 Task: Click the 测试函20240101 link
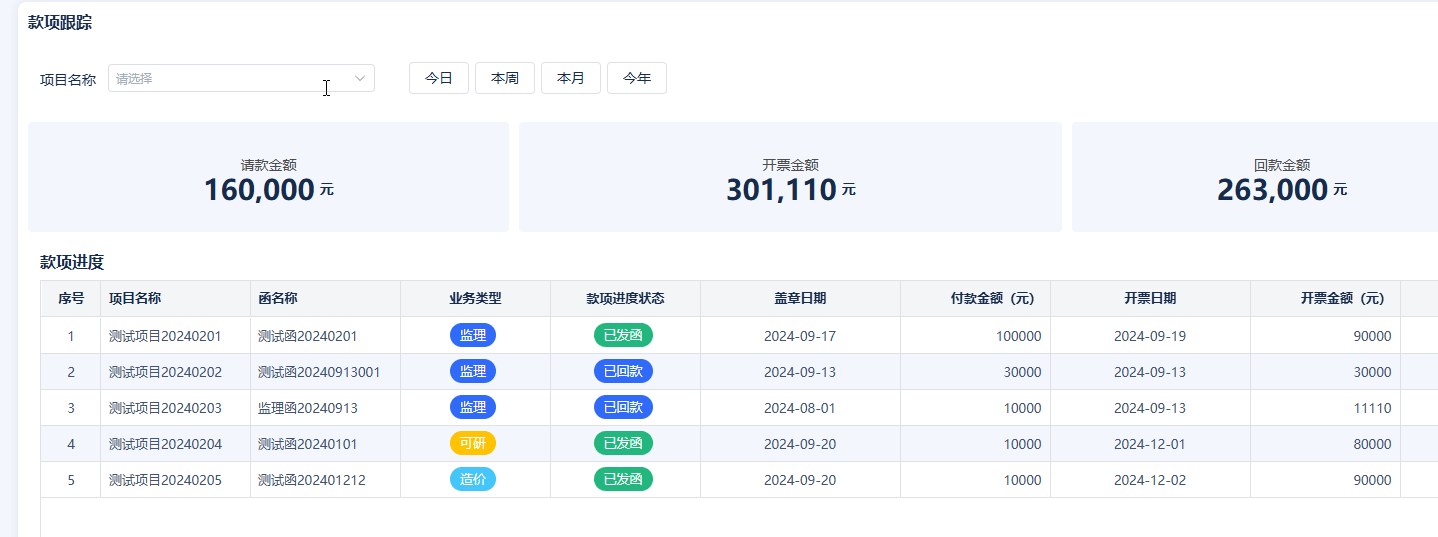coord(307,444)
